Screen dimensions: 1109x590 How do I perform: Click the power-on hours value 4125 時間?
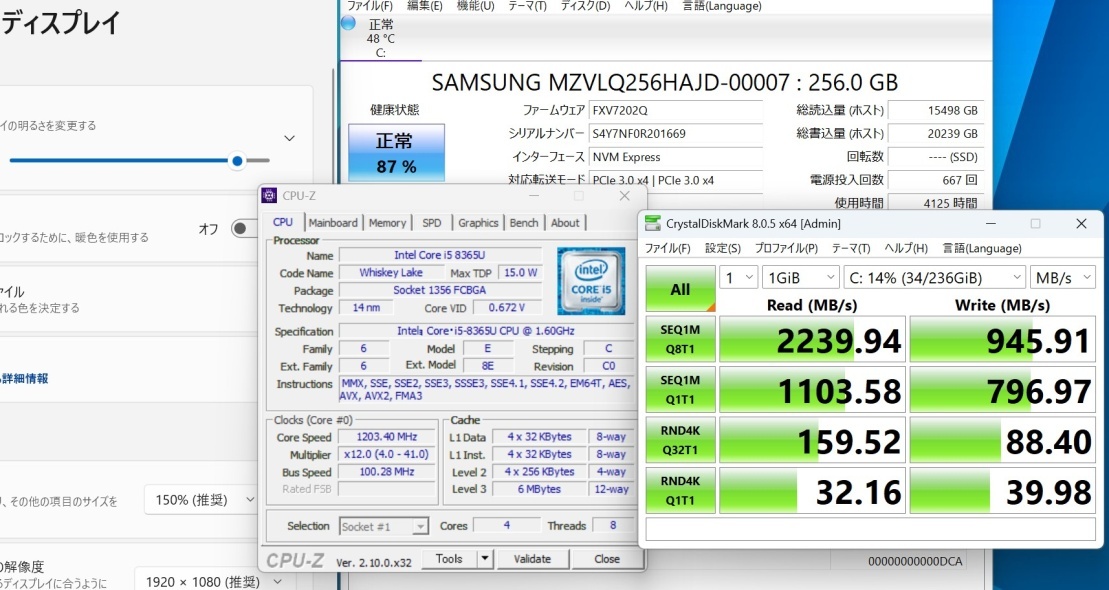click(936, 203)
